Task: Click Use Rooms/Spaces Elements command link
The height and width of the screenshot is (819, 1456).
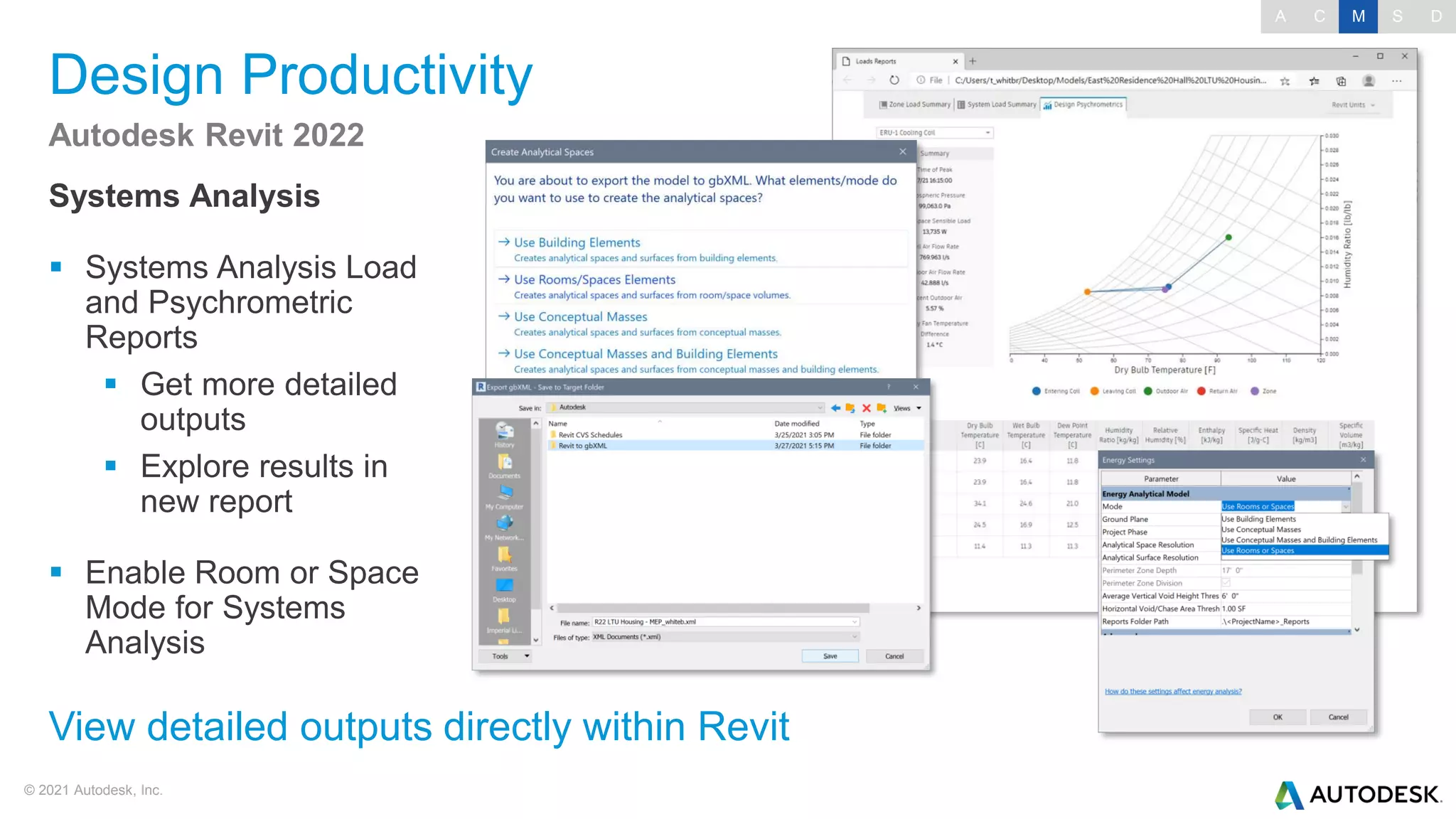Action: 702,287
